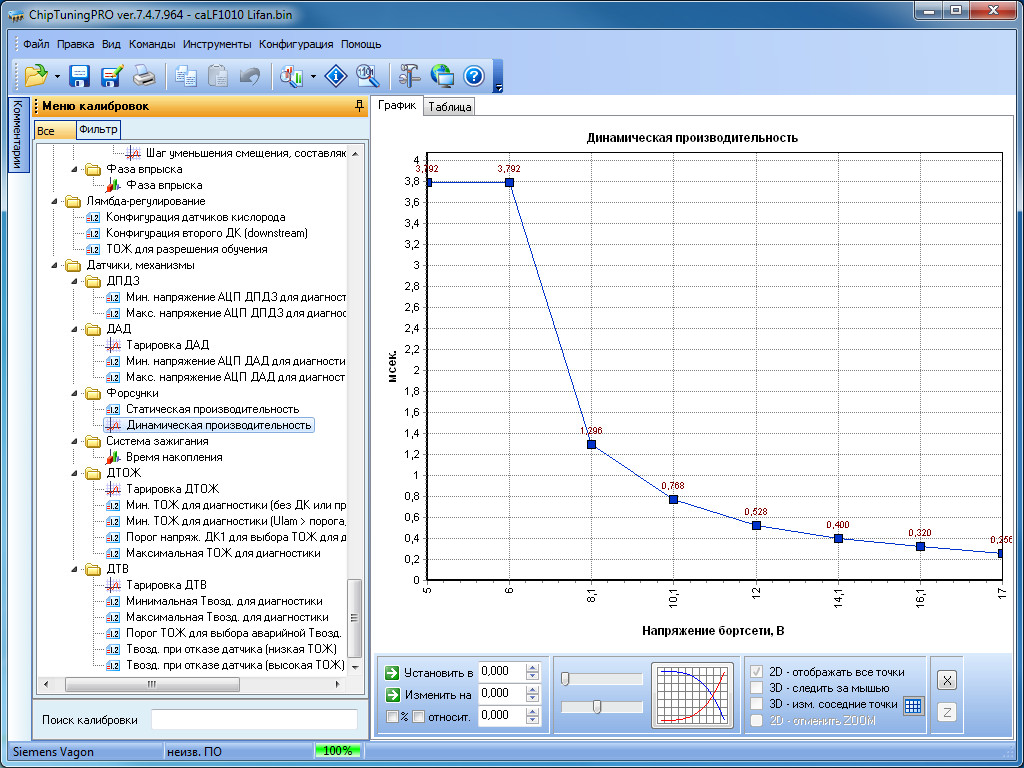Click the blue floppy disk Save icon
Viewport: 1024px width, 768px height.
pos(80,75)
